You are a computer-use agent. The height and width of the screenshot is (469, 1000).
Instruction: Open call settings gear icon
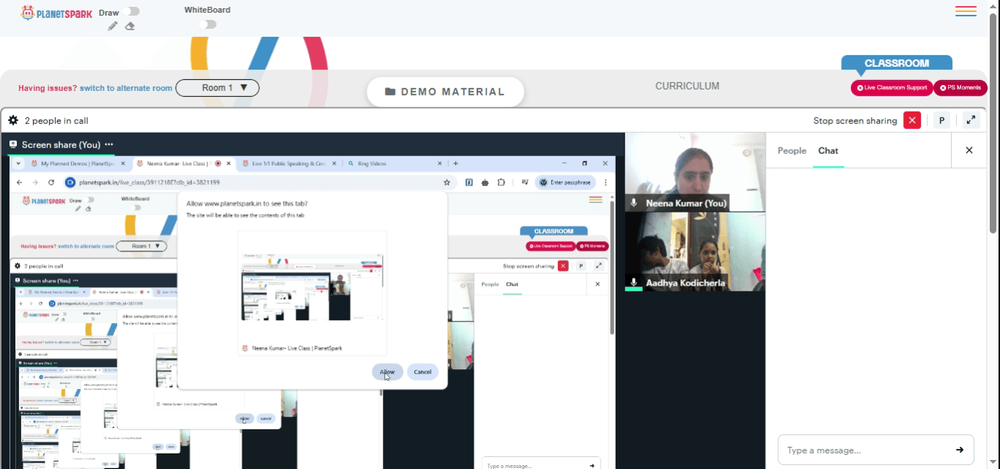tap(13, 120)
